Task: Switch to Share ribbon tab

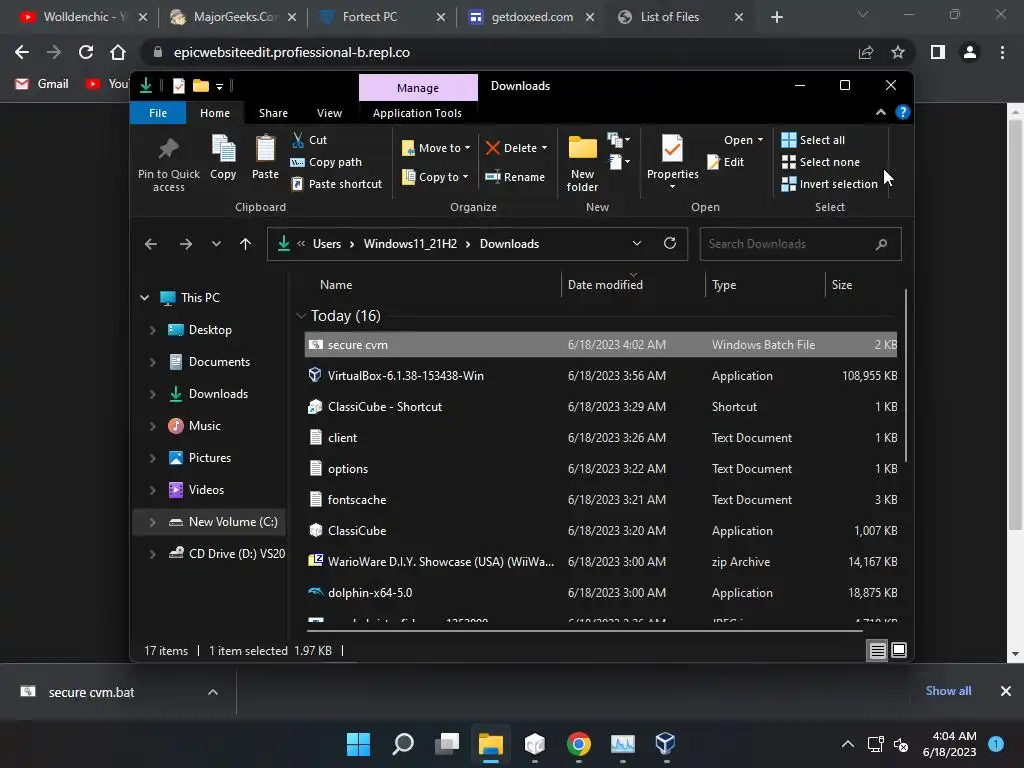Action: [x=273, y=113]
